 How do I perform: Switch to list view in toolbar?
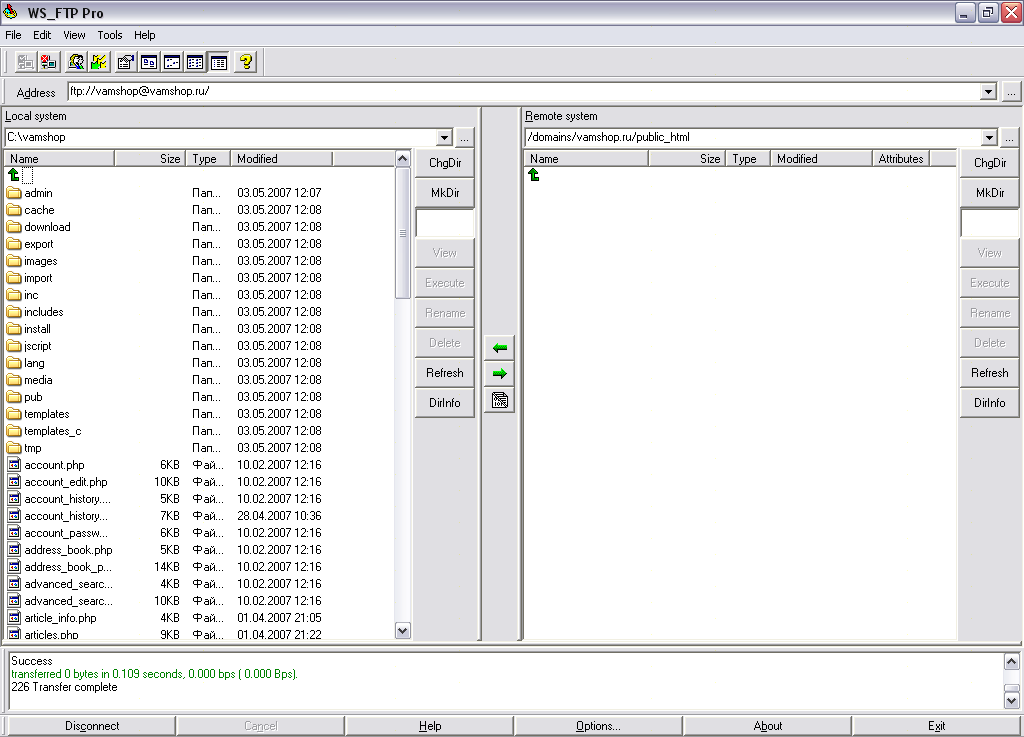195,62
